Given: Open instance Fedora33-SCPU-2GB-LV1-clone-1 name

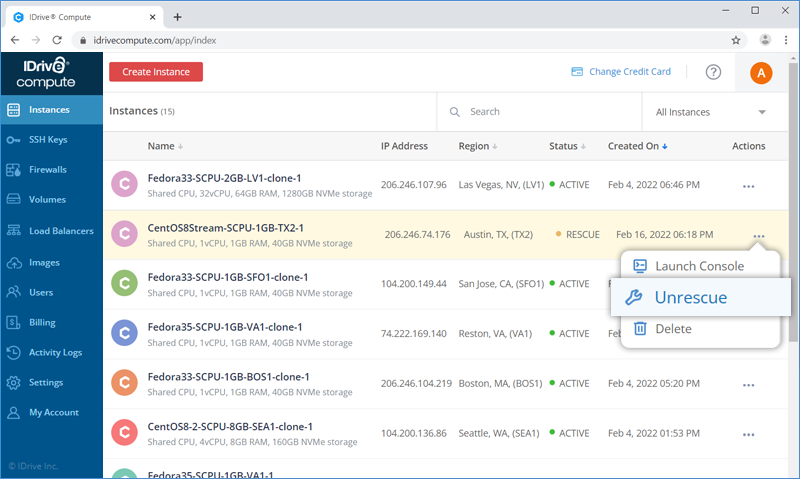Looking at the screenshot, I should (x=224, y=178).
